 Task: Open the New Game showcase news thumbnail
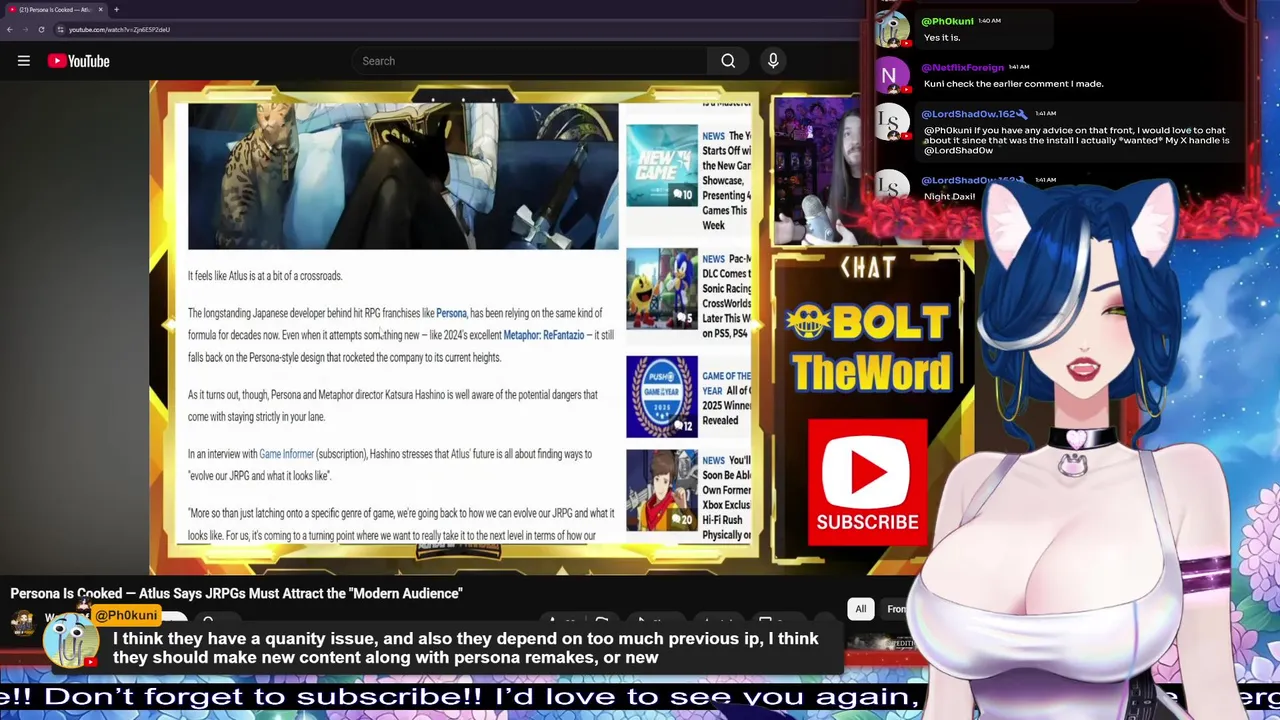661,165
